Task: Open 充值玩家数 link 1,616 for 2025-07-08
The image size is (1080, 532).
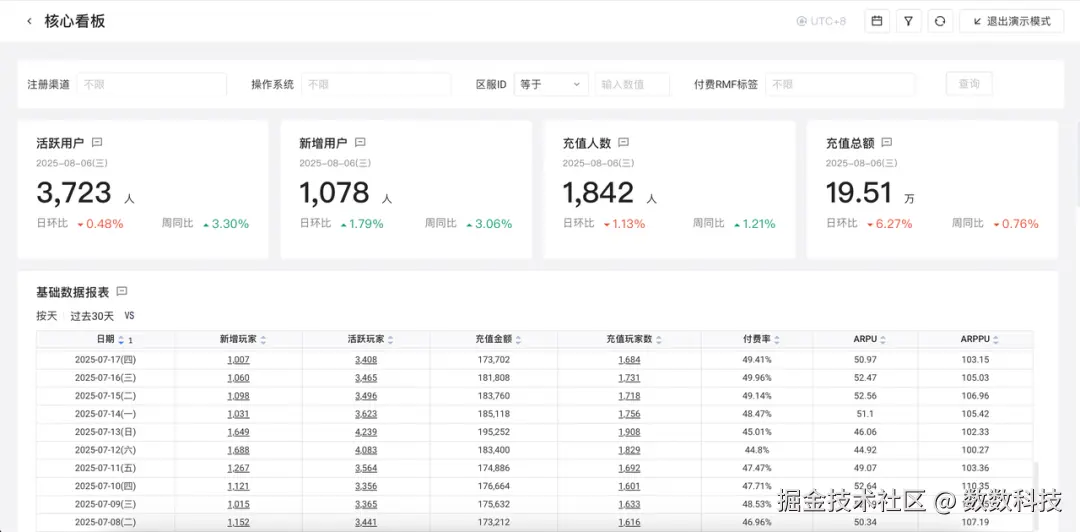Action: (x=630, y=522)
